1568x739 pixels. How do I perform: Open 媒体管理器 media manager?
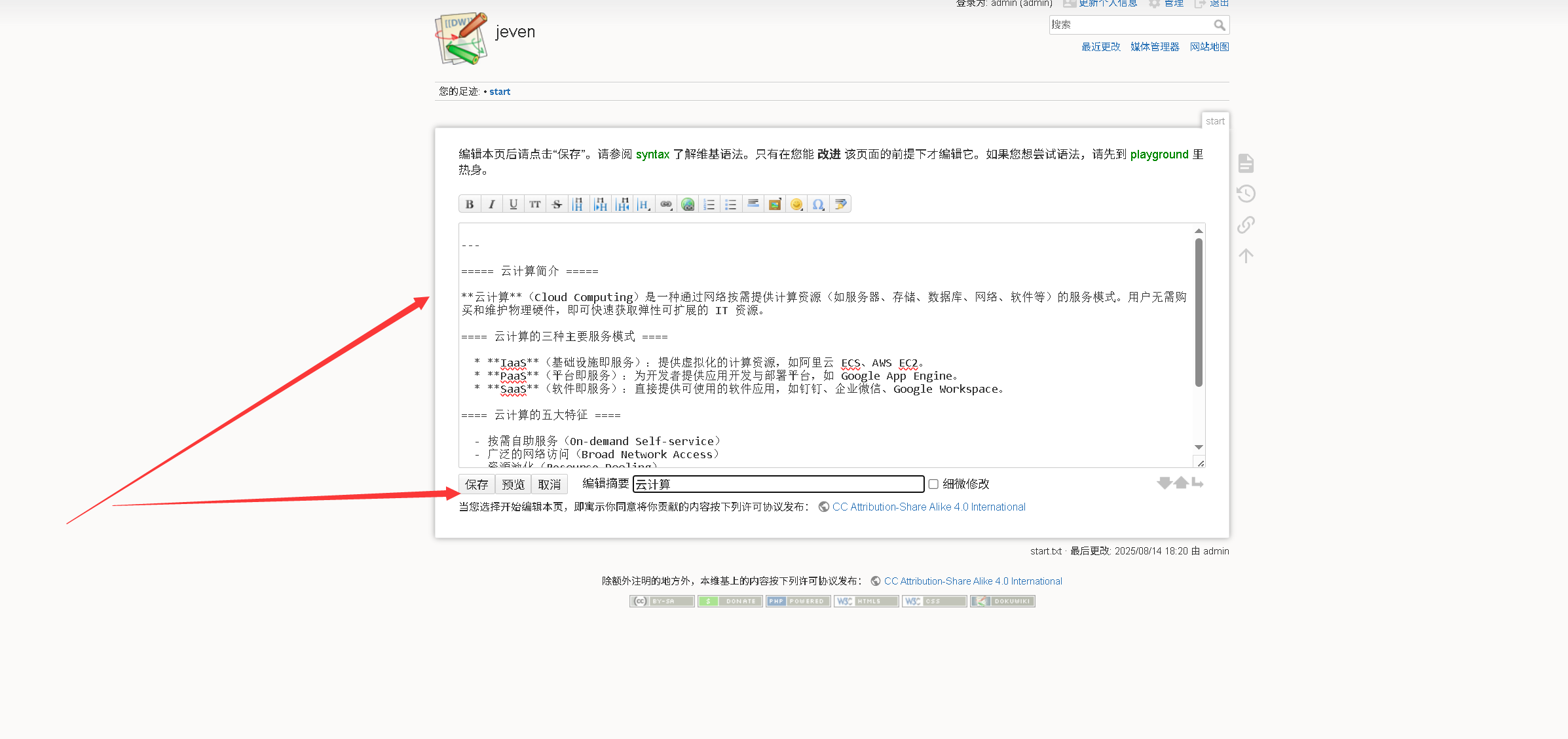tap(1153, 46)
